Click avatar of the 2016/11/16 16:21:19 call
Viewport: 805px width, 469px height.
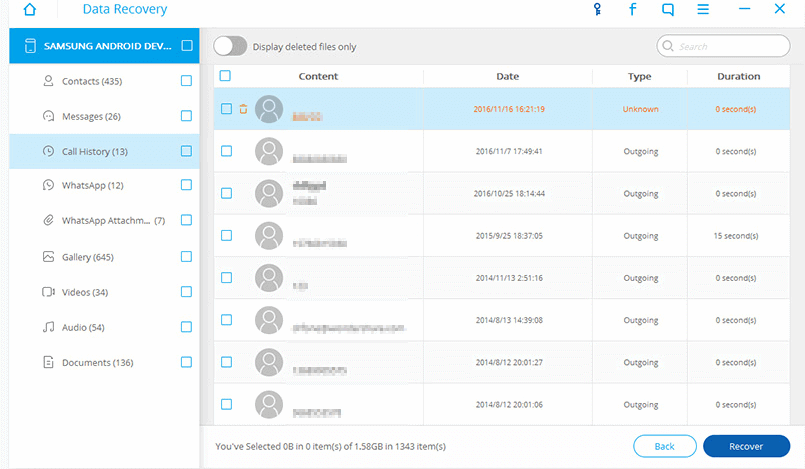coord(269,109)
